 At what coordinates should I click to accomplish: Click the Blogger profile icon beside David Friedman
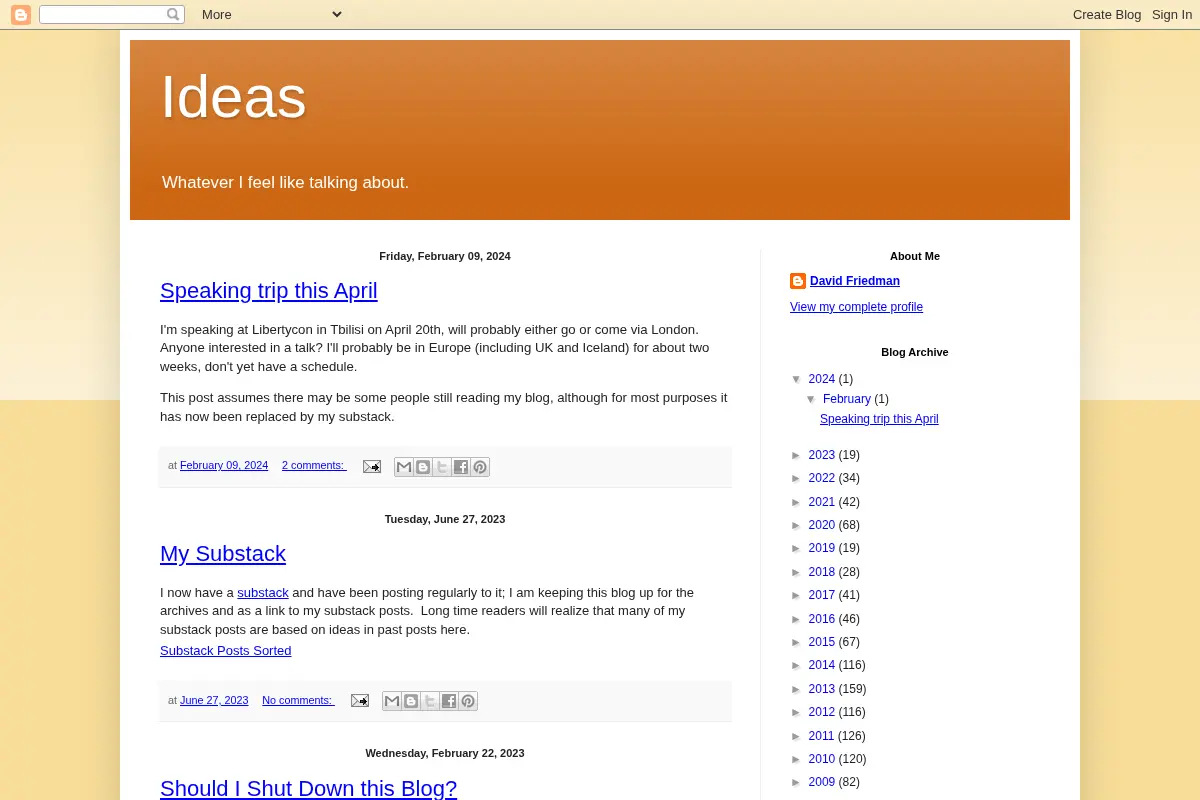pyautogui.click(x=798, y=281)
